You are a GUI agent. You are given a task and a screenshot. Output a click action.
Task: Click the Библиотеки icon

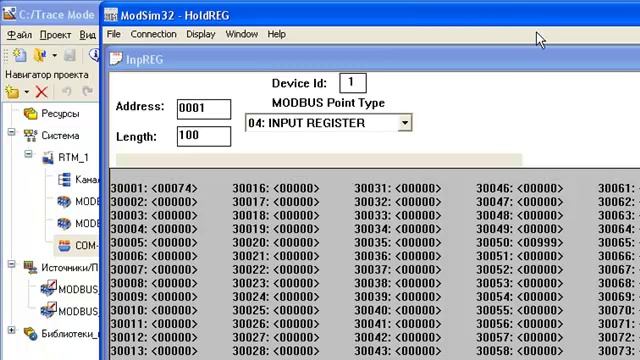click(x=31, y=333)
